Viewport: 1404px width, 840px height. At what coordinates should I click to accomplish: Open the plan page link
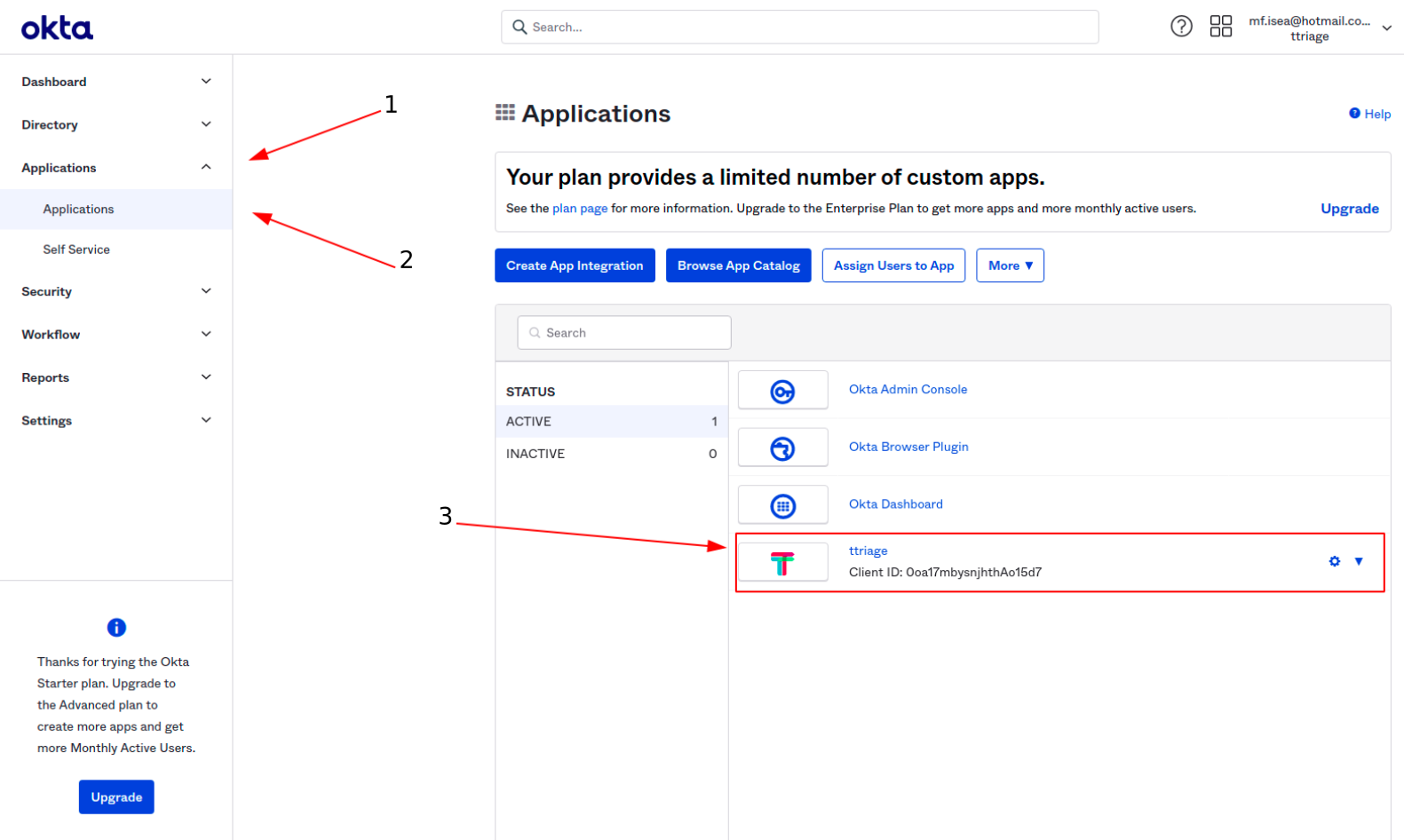pyautogui.click(x=580, y=209)
